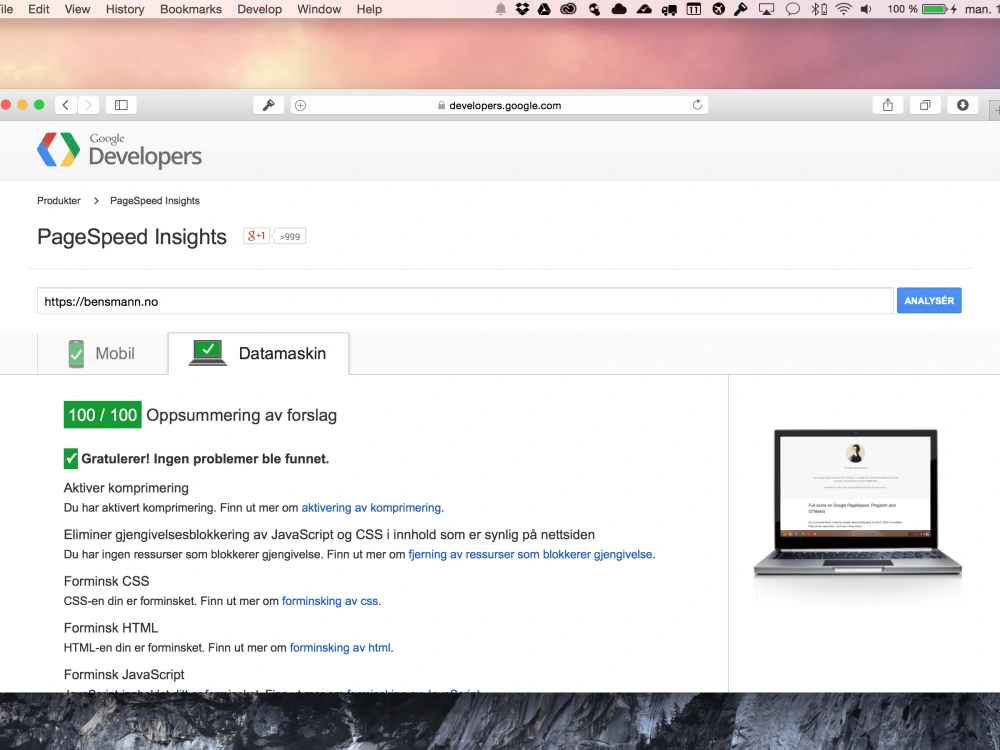
Task: Open Bluetooth status in menu bar
Action: click(818, 9)
